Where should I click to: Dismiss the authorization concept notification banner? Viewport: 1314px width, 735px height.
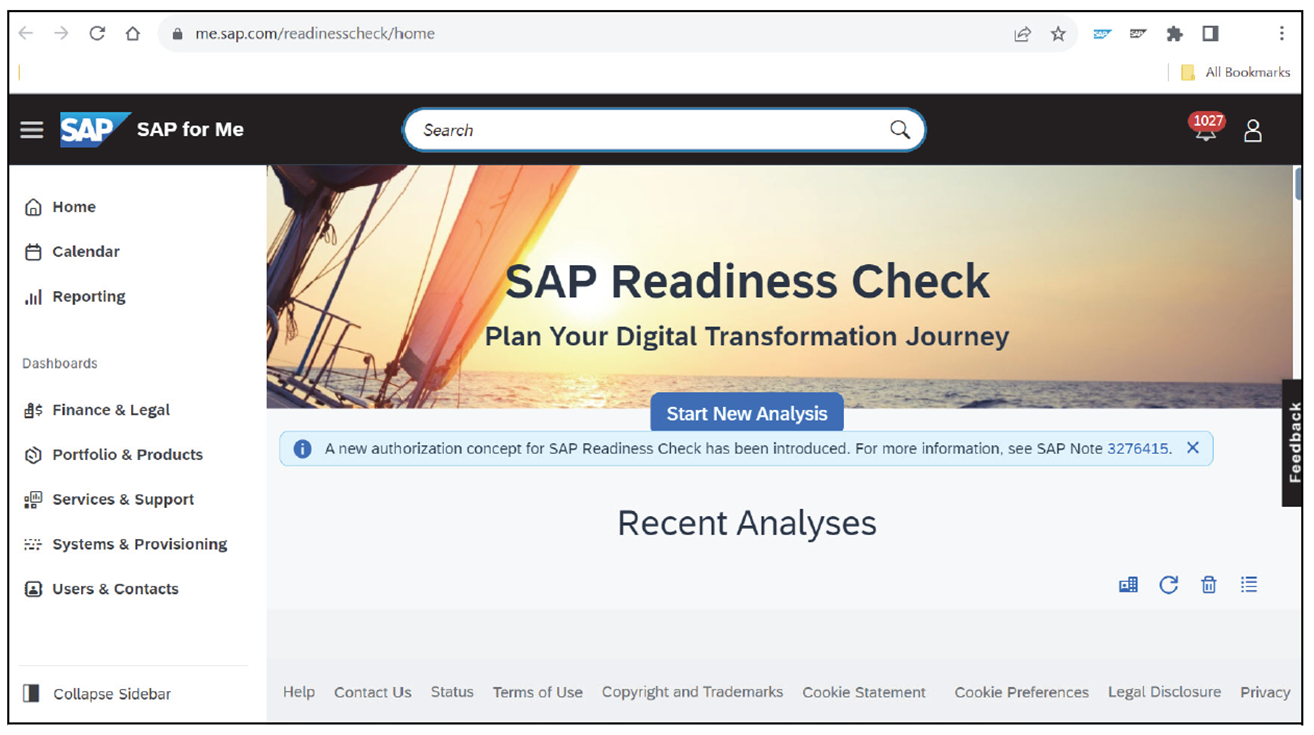click(1192, 448)
